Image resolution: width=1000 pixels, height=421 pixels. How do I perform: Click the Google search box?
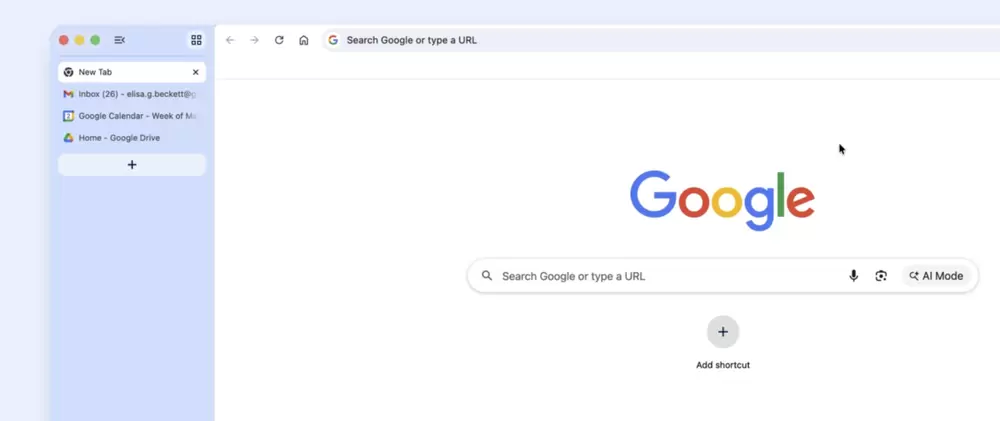coord(660,276)
